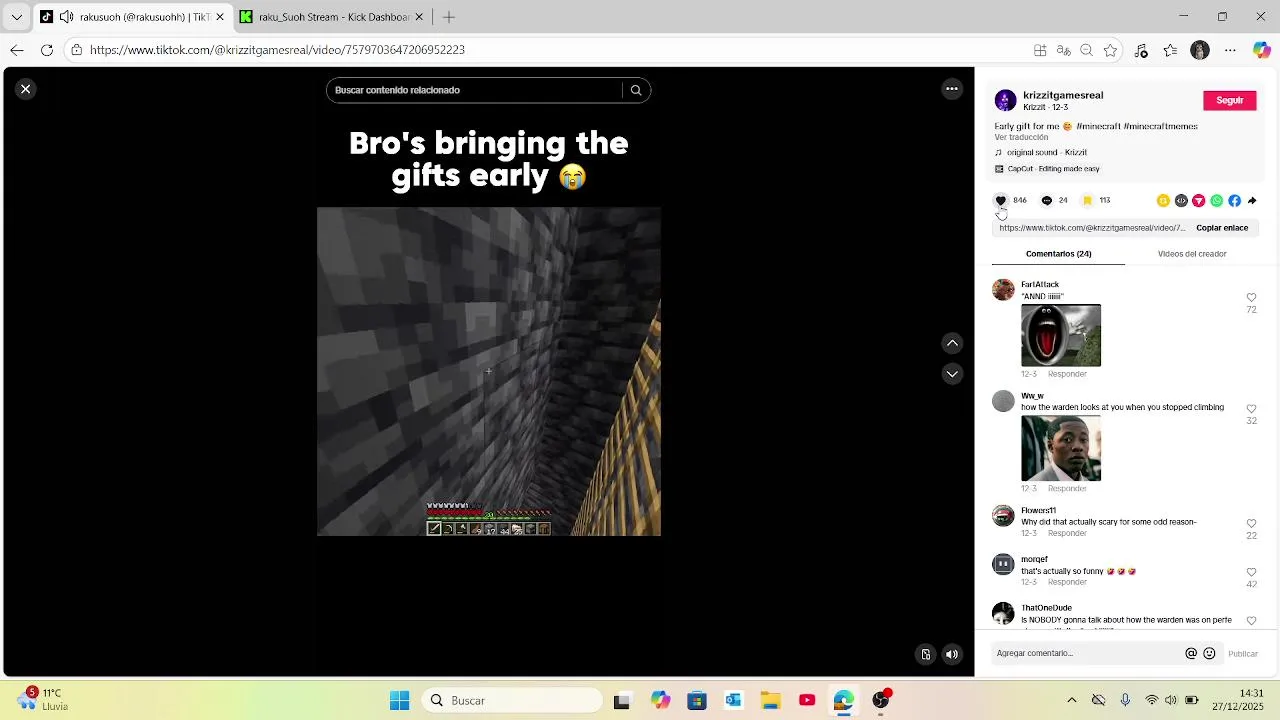Share the video to Facebook
Screen dimensions: 1280x720
(1235, 200)
